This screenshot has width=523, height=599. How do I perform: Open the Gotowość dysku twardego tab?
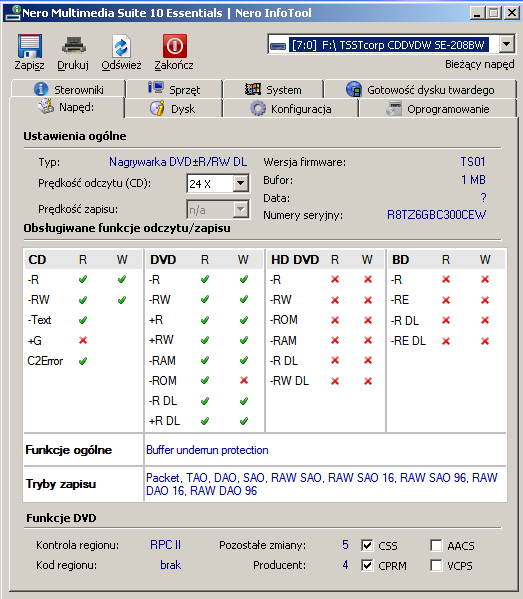[x=420, y=89]
